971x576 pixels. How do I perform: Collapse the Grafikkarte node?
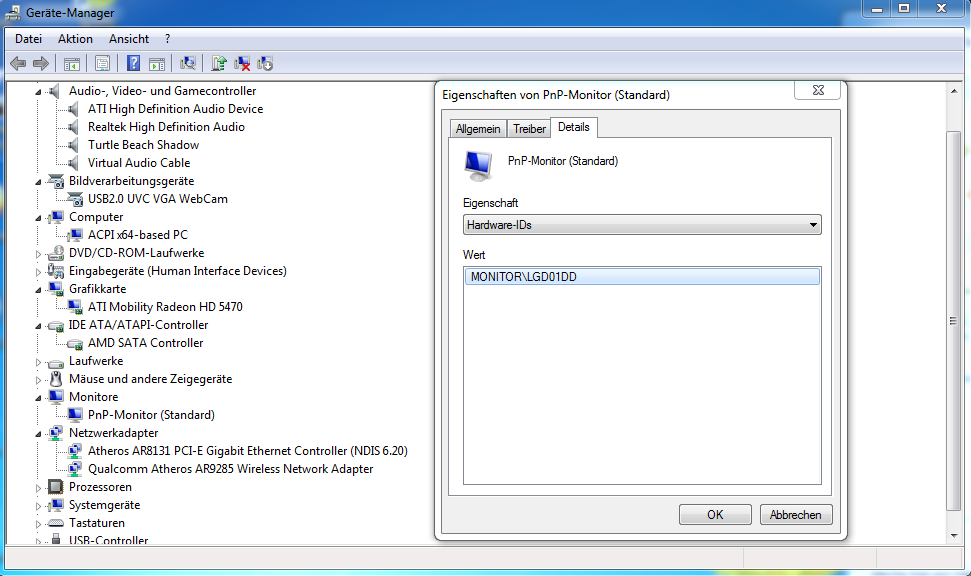38,290
